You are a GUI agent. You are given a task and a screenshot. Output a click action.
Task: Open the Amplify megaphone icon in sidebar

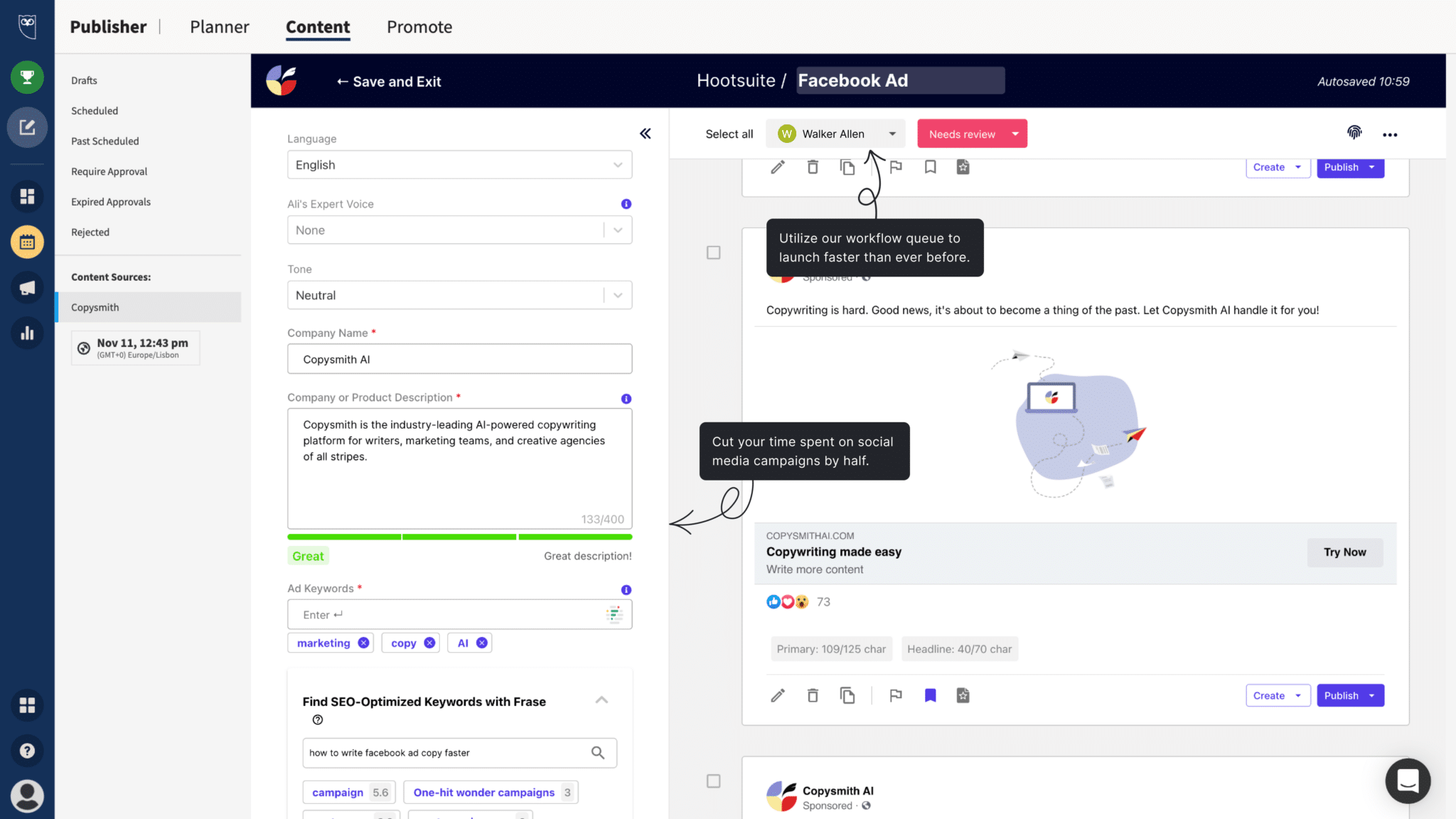click(x=27, y=287)
